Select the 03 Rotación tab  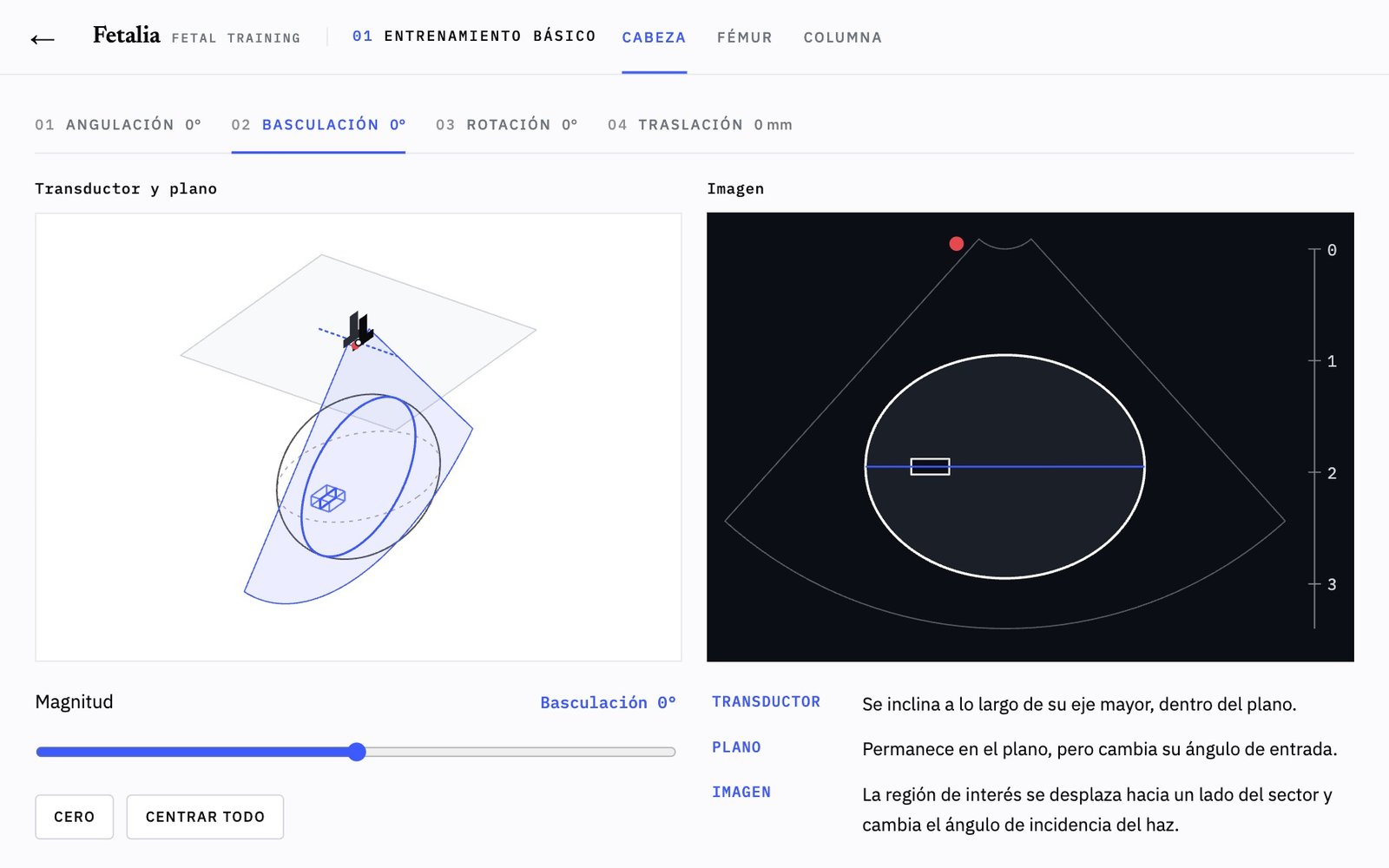pos(507,125)
